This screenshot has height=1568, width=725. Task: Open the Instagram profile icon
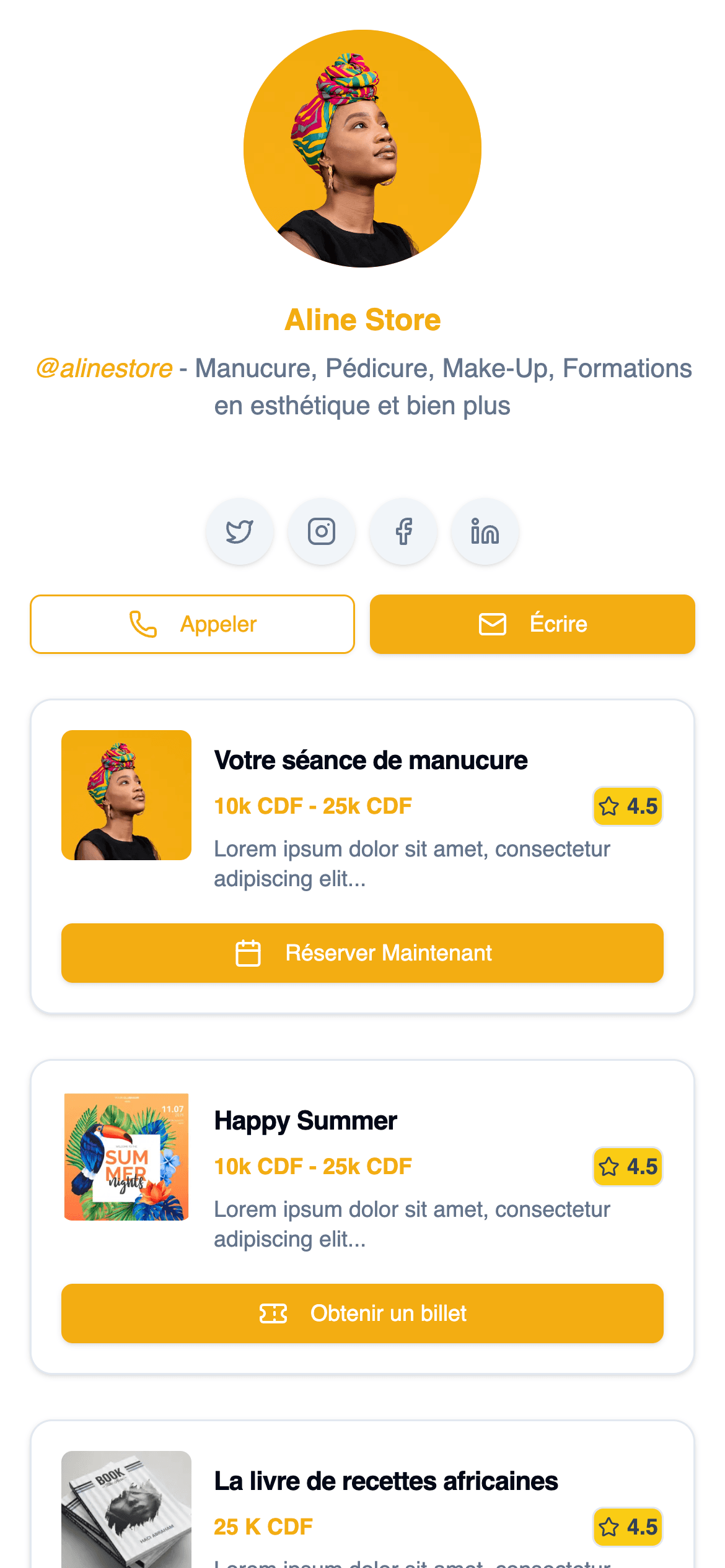[x=322, y=531]
